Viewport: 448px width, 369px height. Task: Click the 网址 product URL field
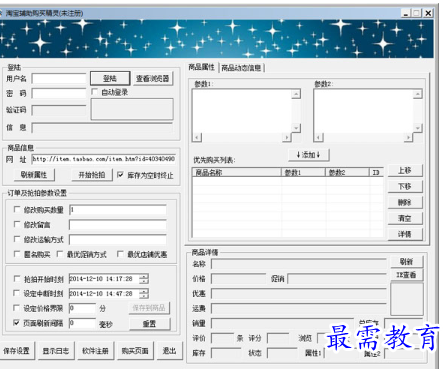point(104,159)
